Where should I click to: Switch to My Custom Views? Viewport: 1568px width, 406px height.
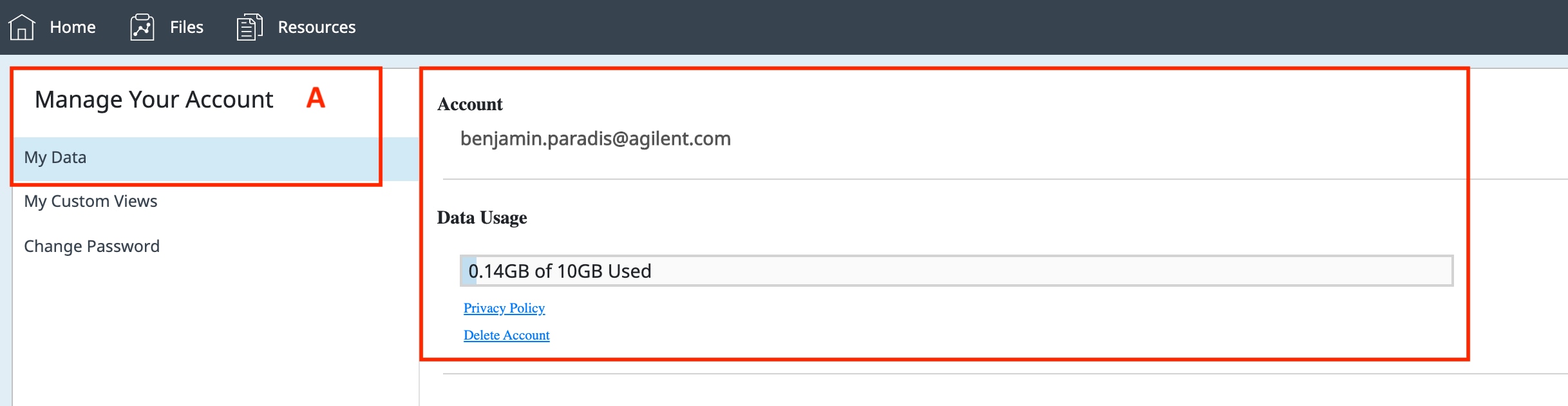(91, 202)
